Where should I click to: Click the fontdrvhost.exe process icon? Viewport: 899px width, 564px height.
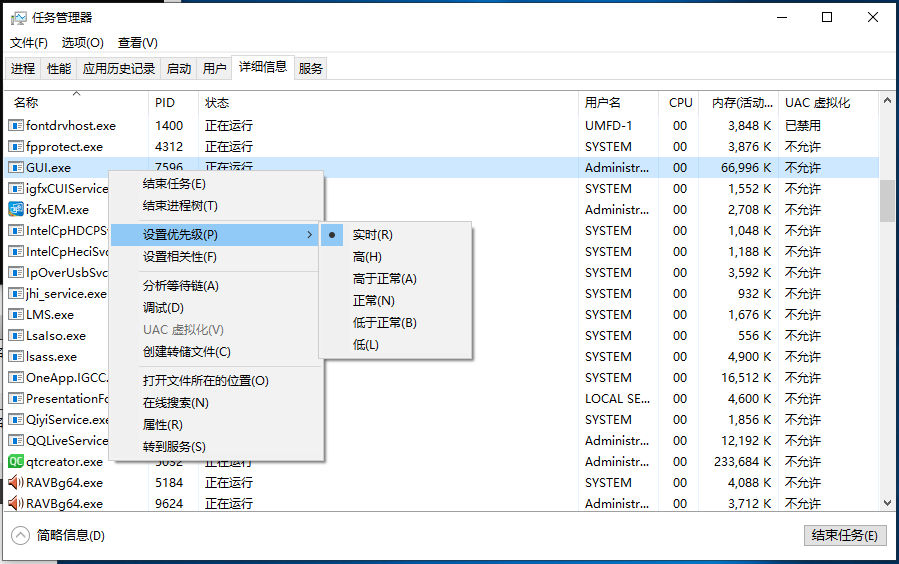coord(16,125)
